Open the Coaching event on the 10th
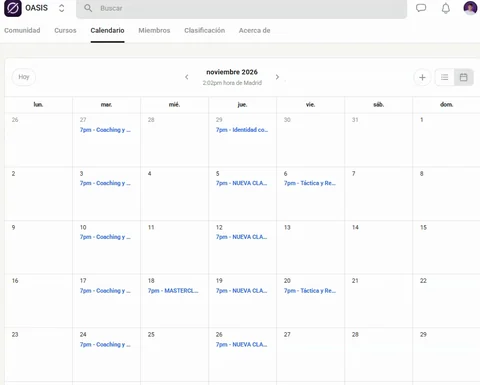The height and width of the screenshot is (385, 480). coord(105,237)
